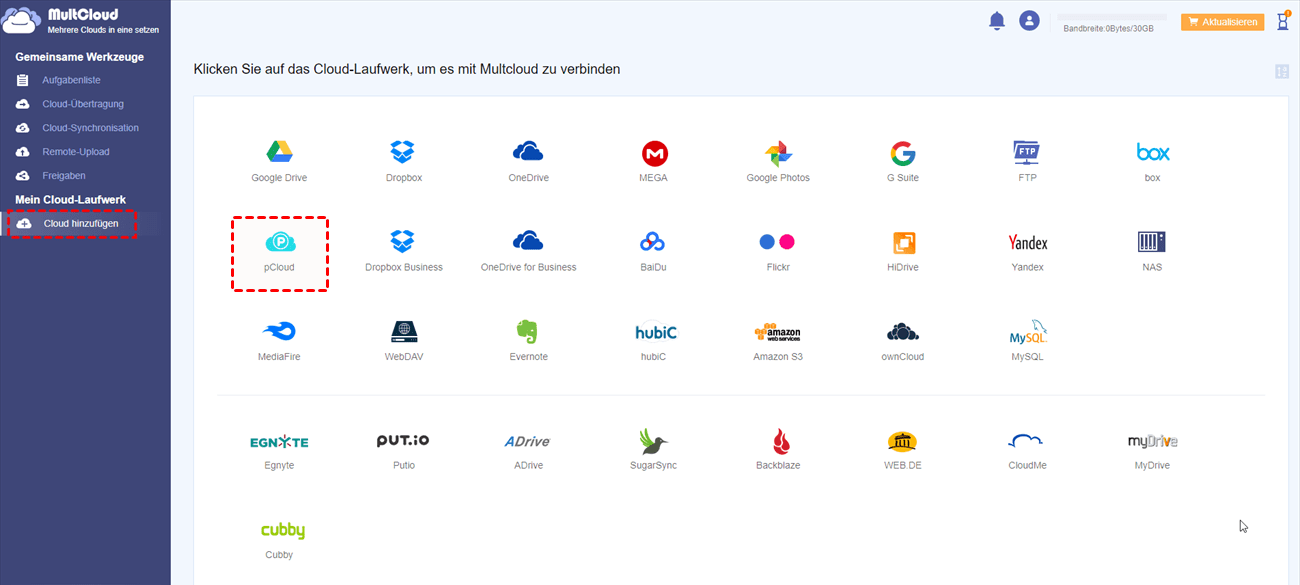
Task: Go to Cloud-Übertragung
Action: pos(83,104)
